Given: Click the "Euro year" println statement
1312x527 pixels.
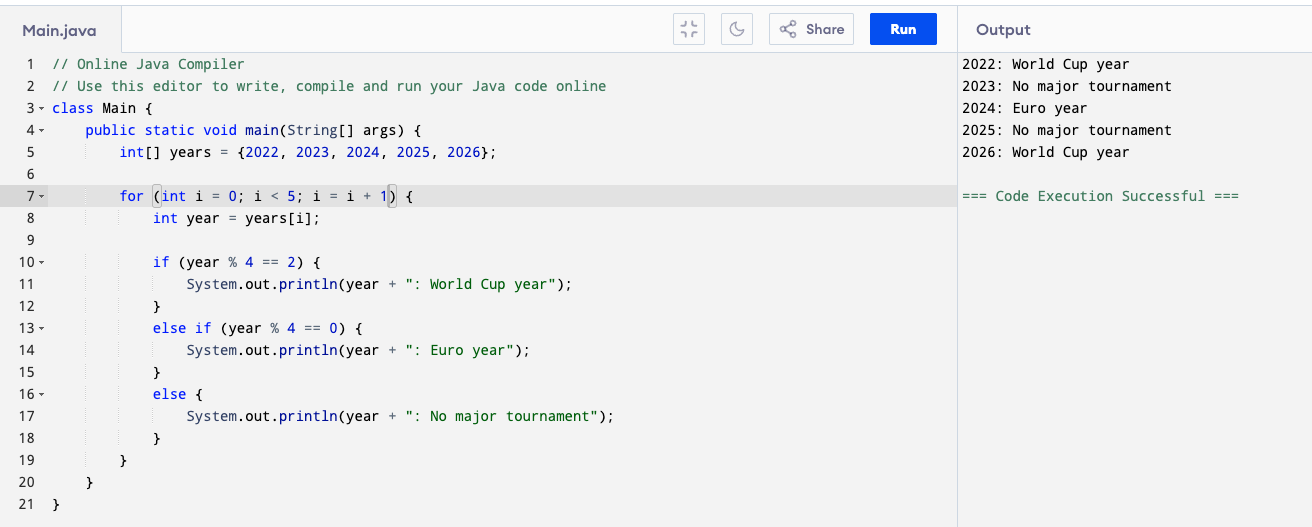Looking at the screenshot, I should coord(357,350).
